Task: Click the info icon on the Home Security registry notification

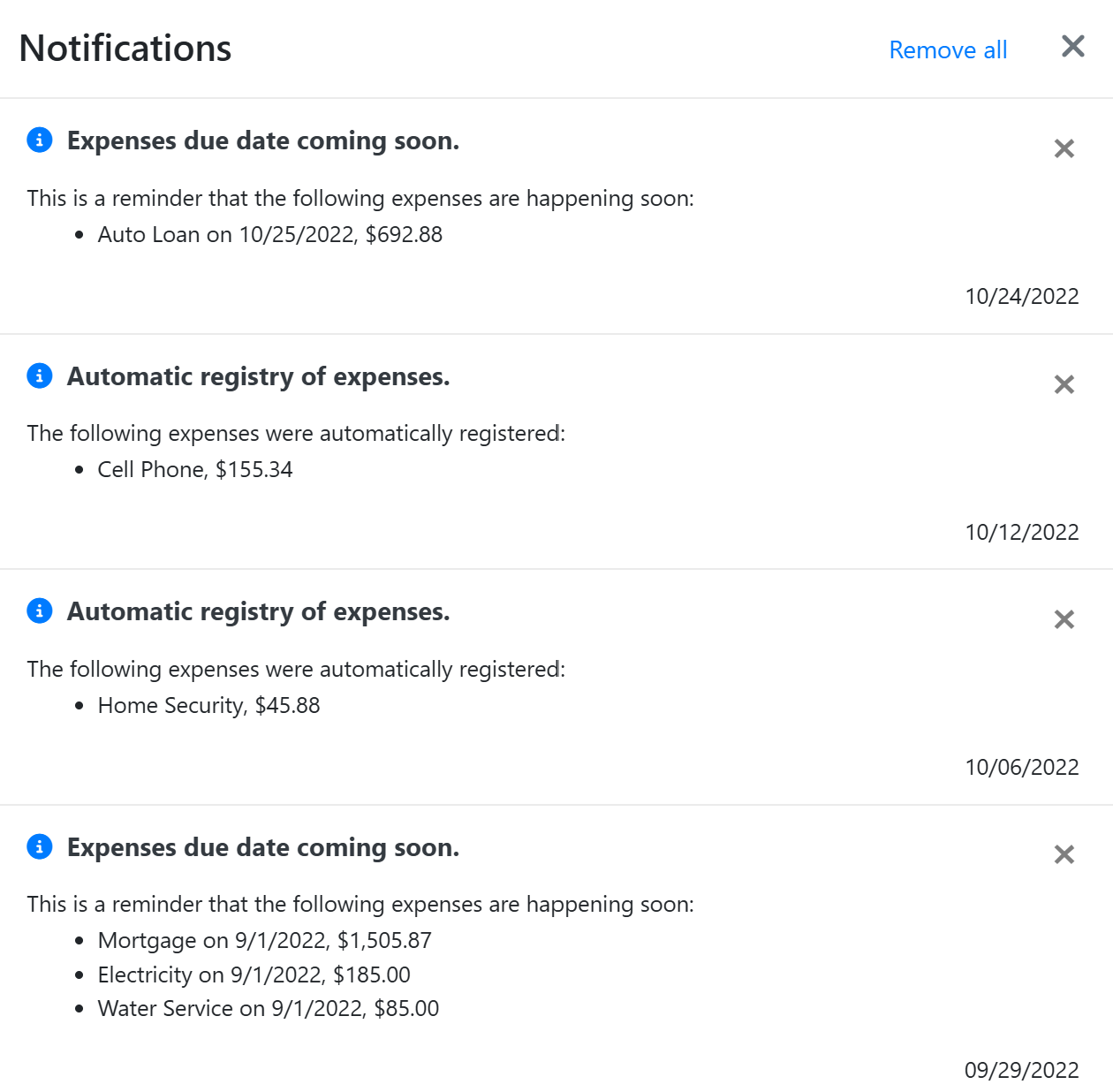Action: click(x=39, y=611)
